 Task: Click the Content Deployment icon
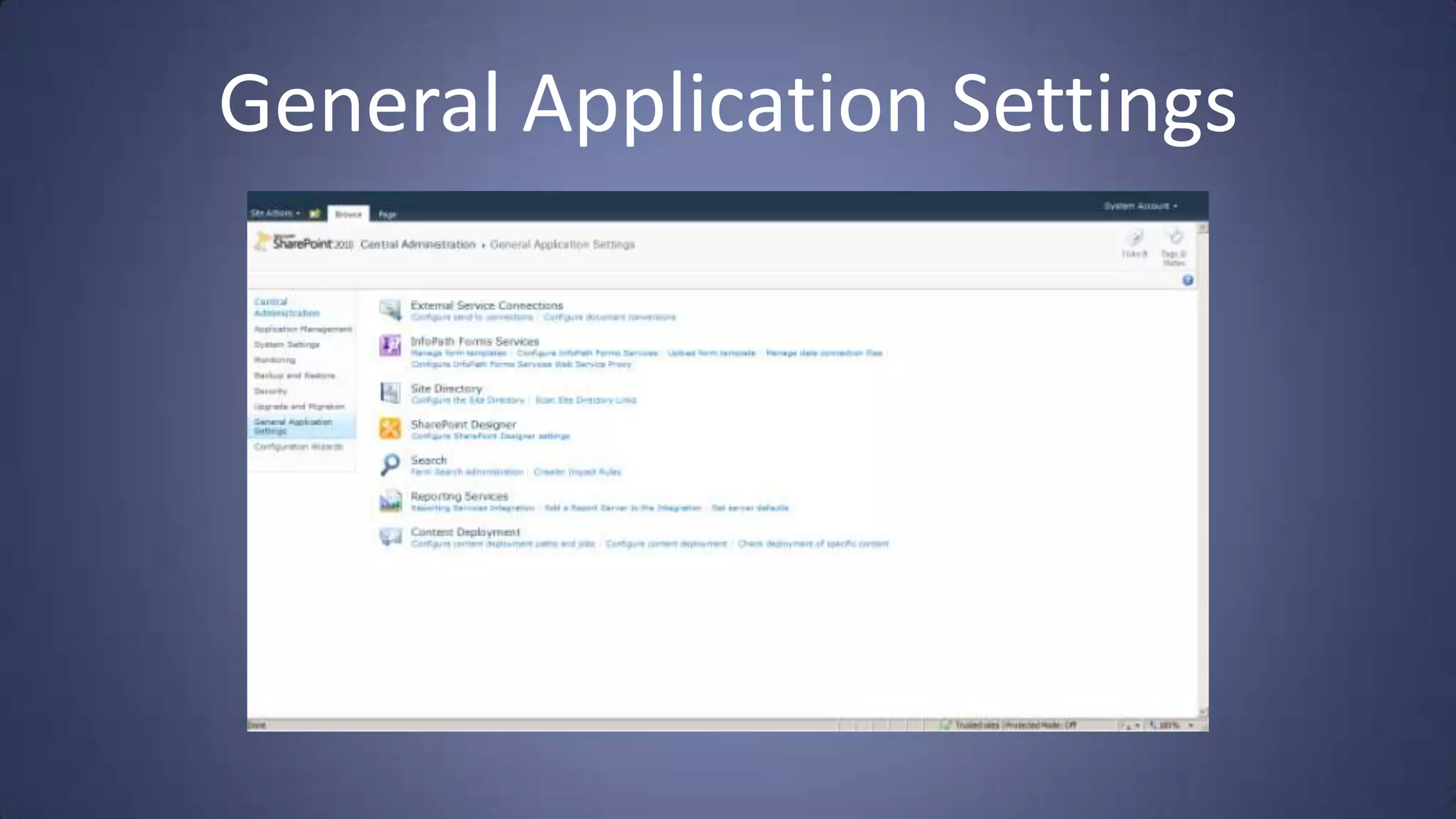(x=390, y=536)
